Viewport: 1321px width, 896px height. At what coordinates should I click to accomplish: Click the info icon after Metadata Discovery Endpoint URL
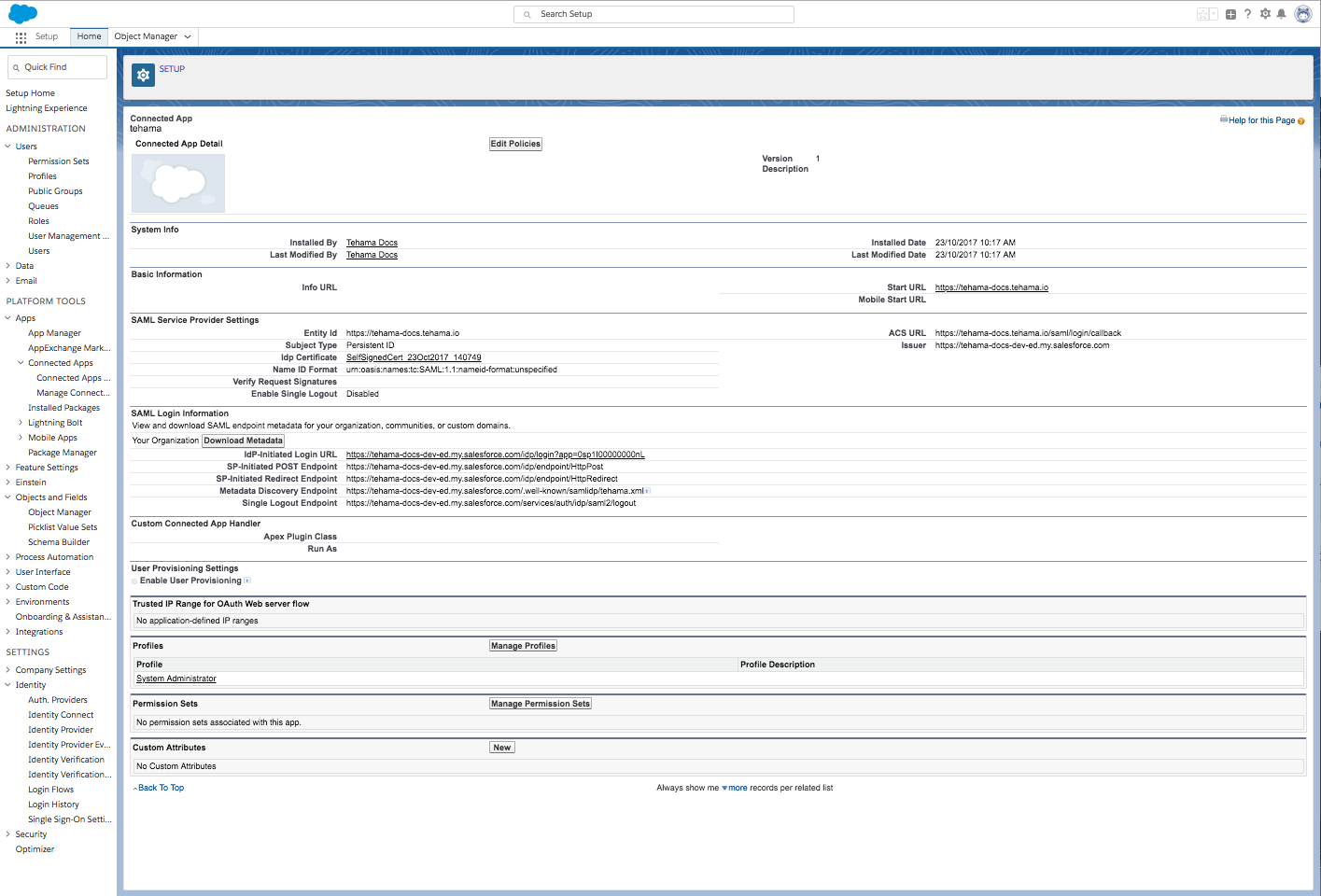coord(647,491)
